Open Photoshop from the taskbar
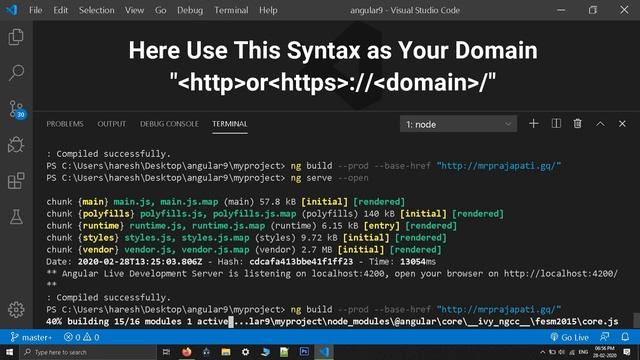The width and height of the screenshot is (640, 360). click(x=304, y=352)
